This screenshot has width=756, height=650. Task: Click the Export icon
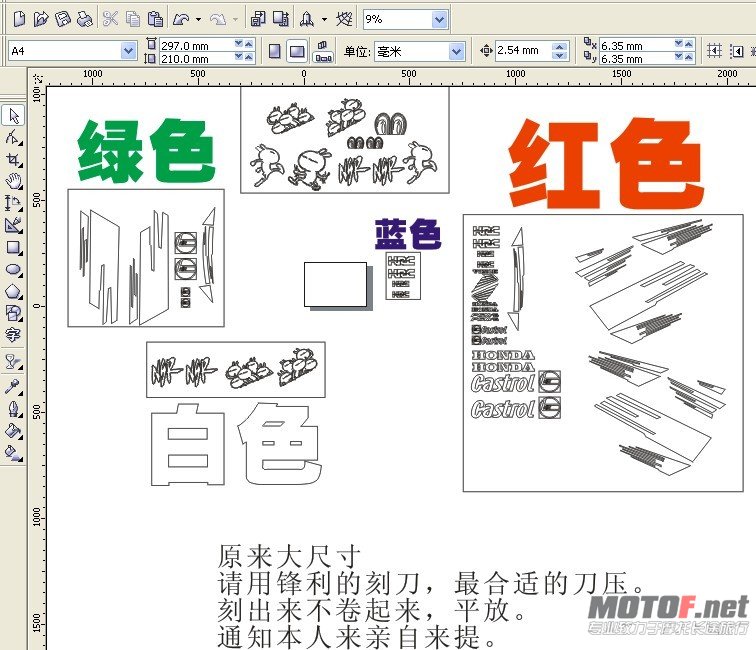click(x=281, y=19)
